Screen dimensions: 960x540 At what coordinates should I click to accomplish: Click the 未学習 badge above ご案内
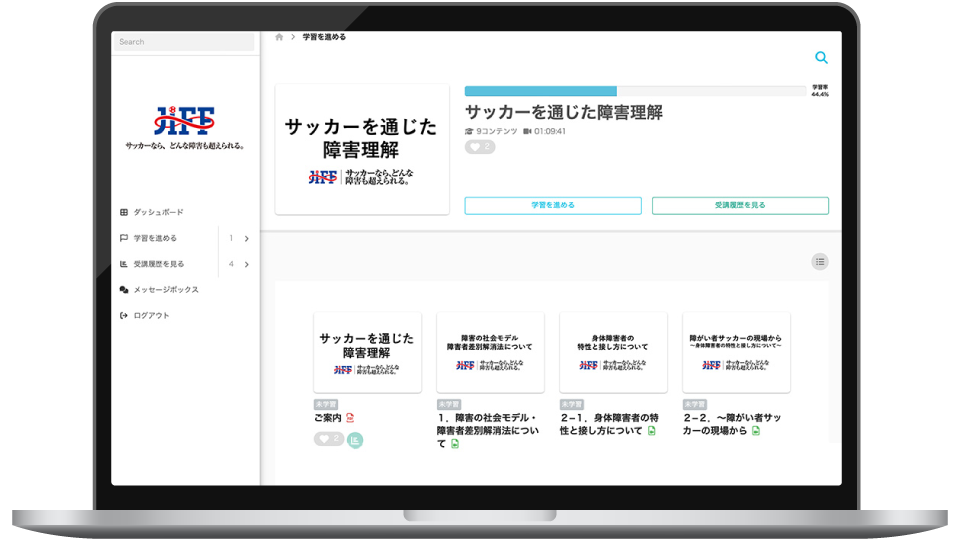[326, 405]
